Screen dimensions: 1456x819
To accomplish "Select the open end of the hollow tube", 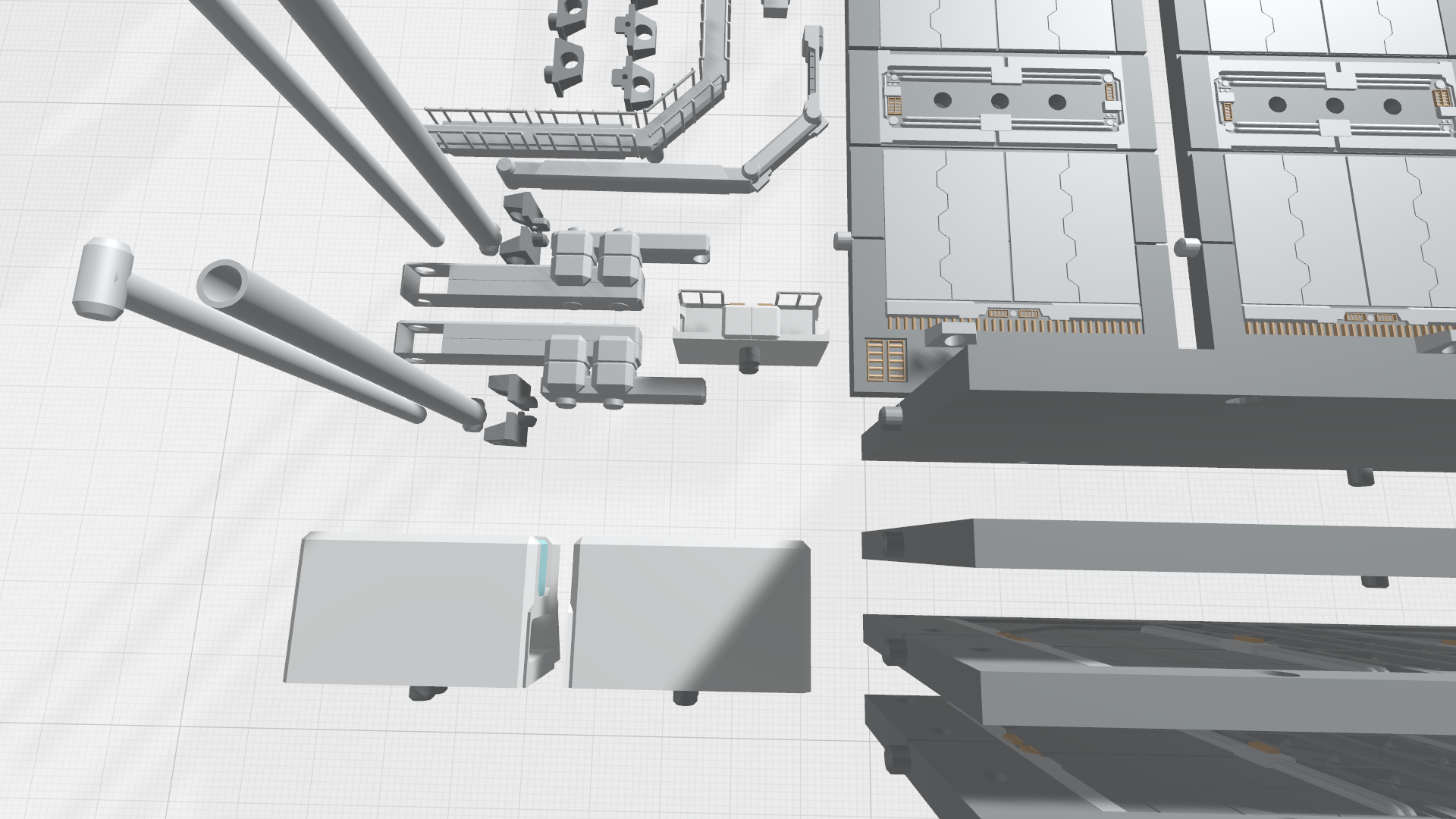I will click(224, 283).
